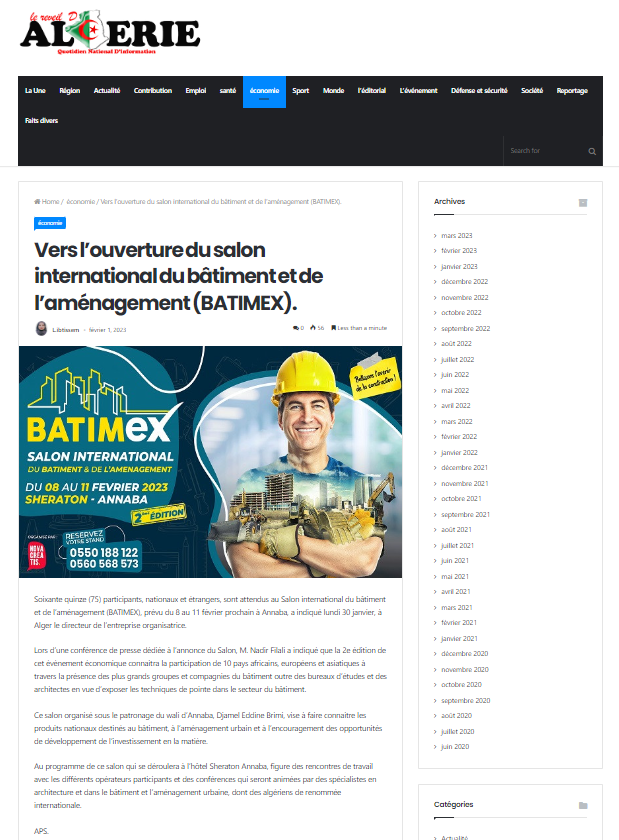
Task: Open the juin 2021 archive
Action: point(455,561)
